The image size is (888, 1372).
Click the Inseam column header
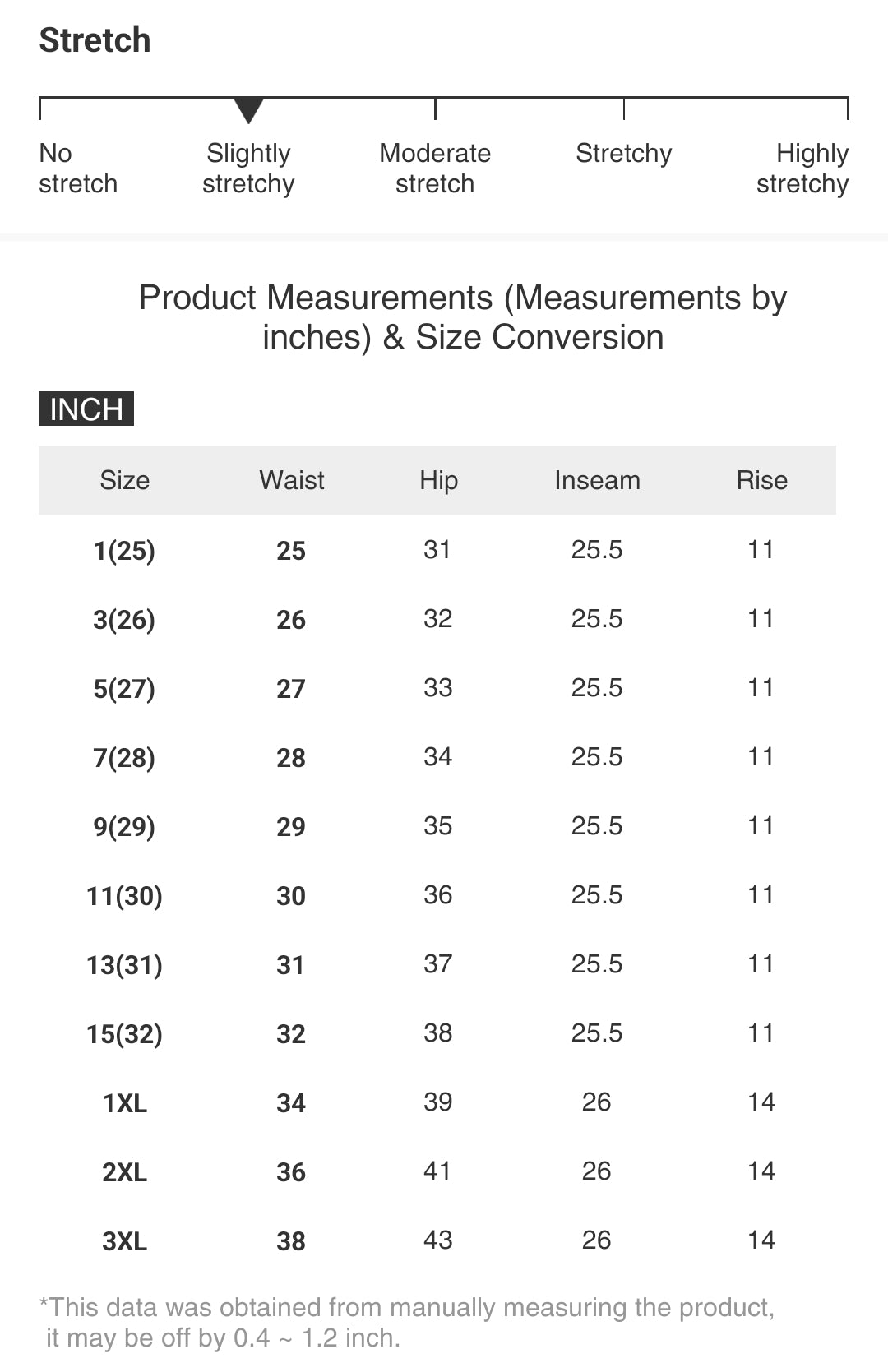point(597,480)
